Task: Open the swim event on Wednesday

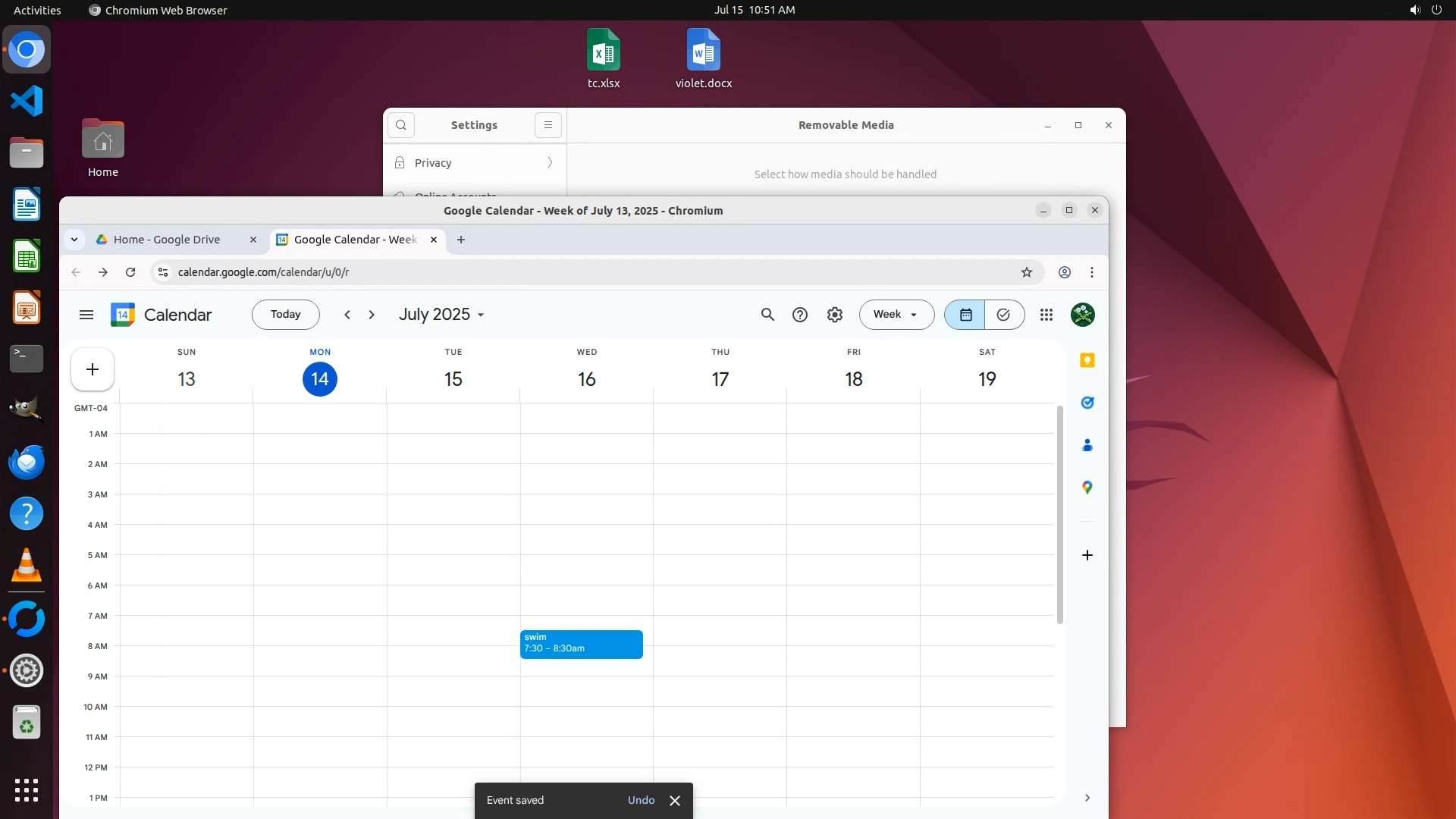Action: click(581, 644)
